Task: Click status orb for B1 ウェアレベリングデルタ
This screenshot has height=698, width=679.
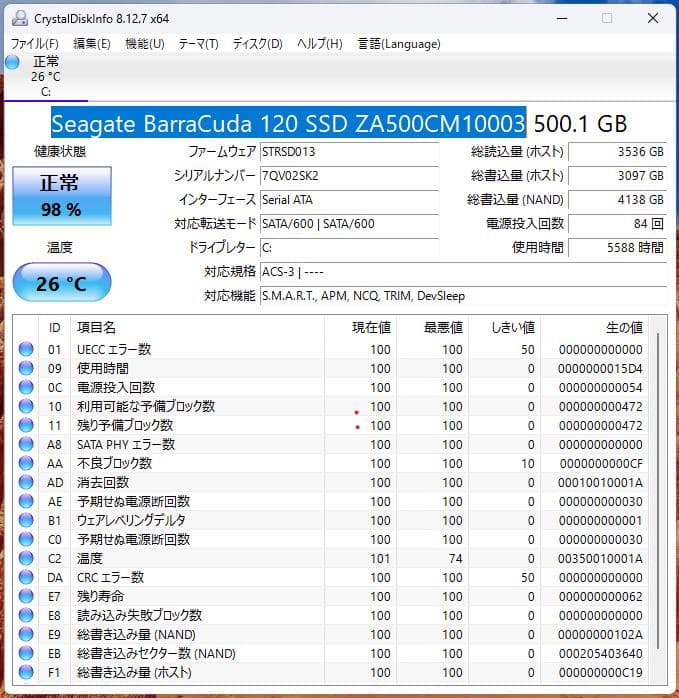Action: [x=26, y=520]
